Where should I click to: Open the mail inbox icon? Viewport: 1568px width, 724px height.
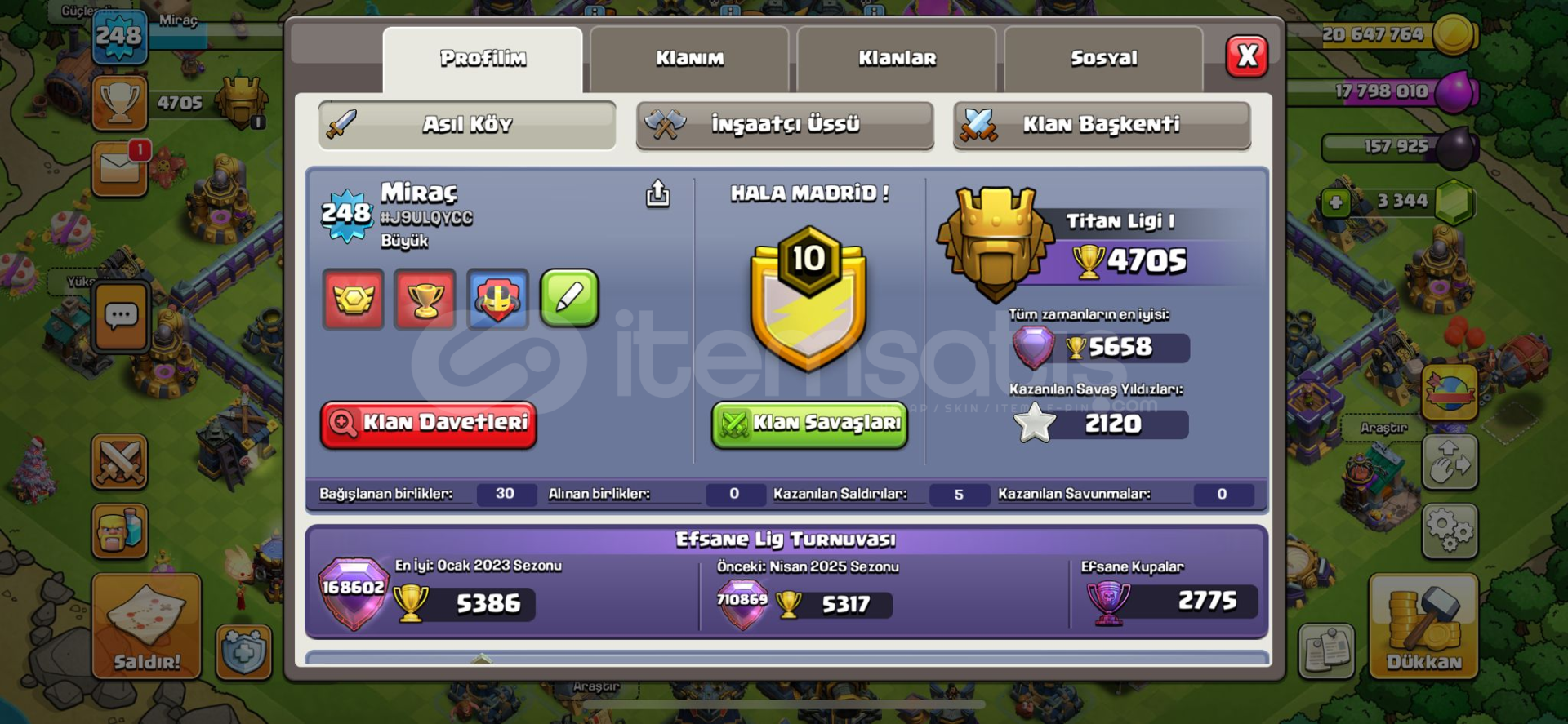119,170
